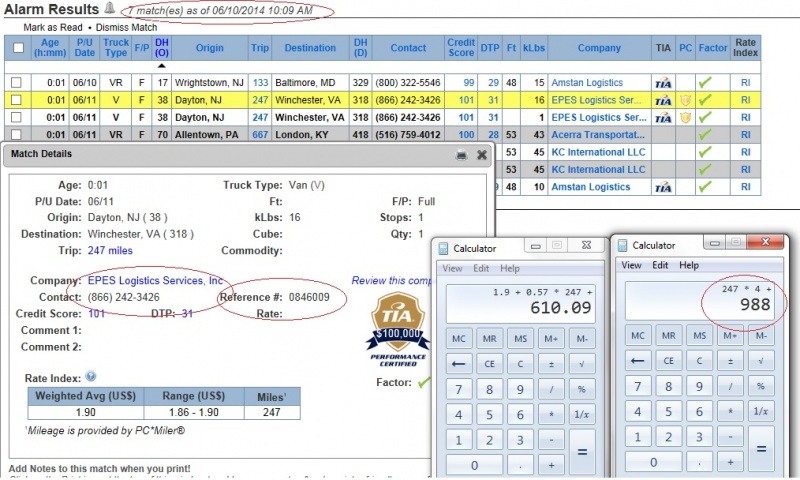Open the View menu in the right Calculator
This screenshot has width=800, height=480.
631,265
